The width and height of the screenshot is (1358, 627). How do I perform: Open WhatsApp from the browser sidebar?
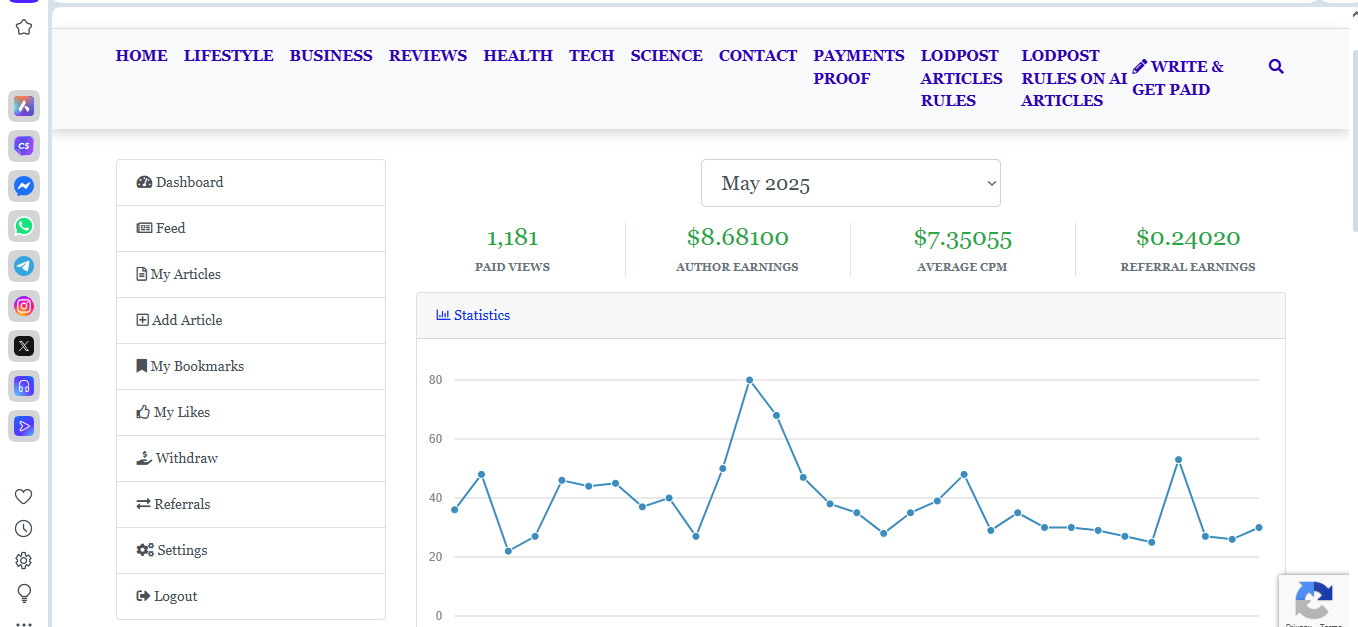[x=24, y=226]
